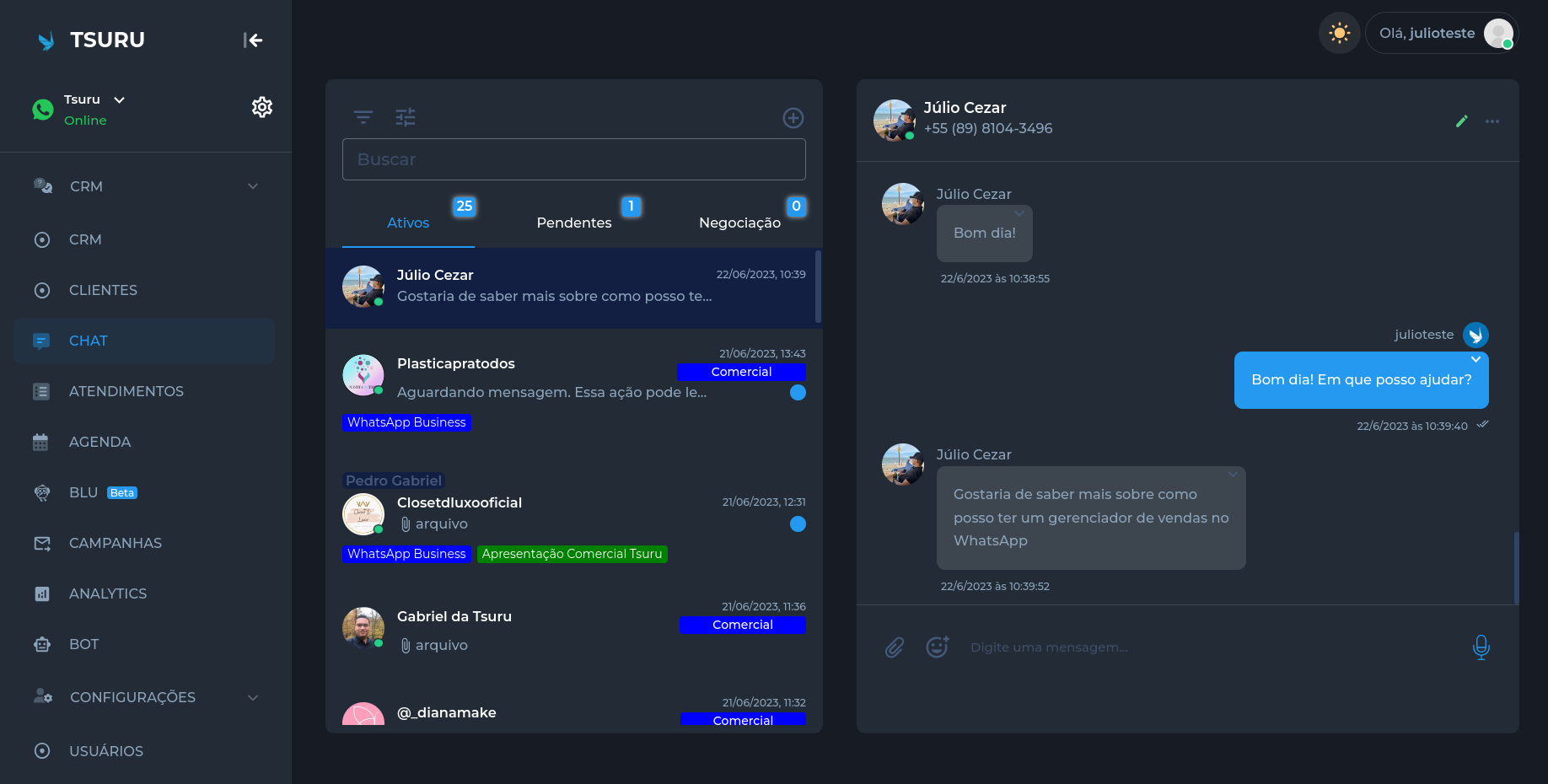Expand the CRM menu group chevron
This screenshot has width=1548, height=784.
click(x=253, y=186)
